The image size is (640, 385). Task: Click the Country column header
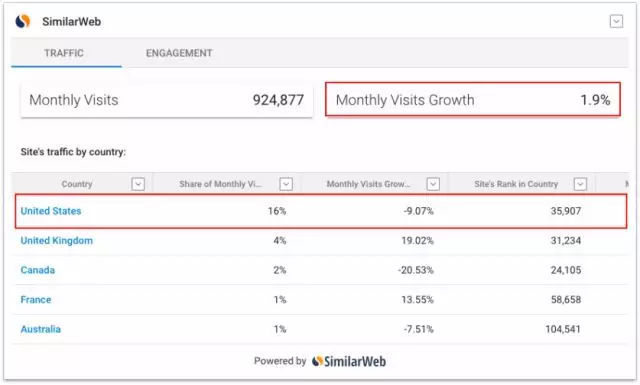coord(77,184)
